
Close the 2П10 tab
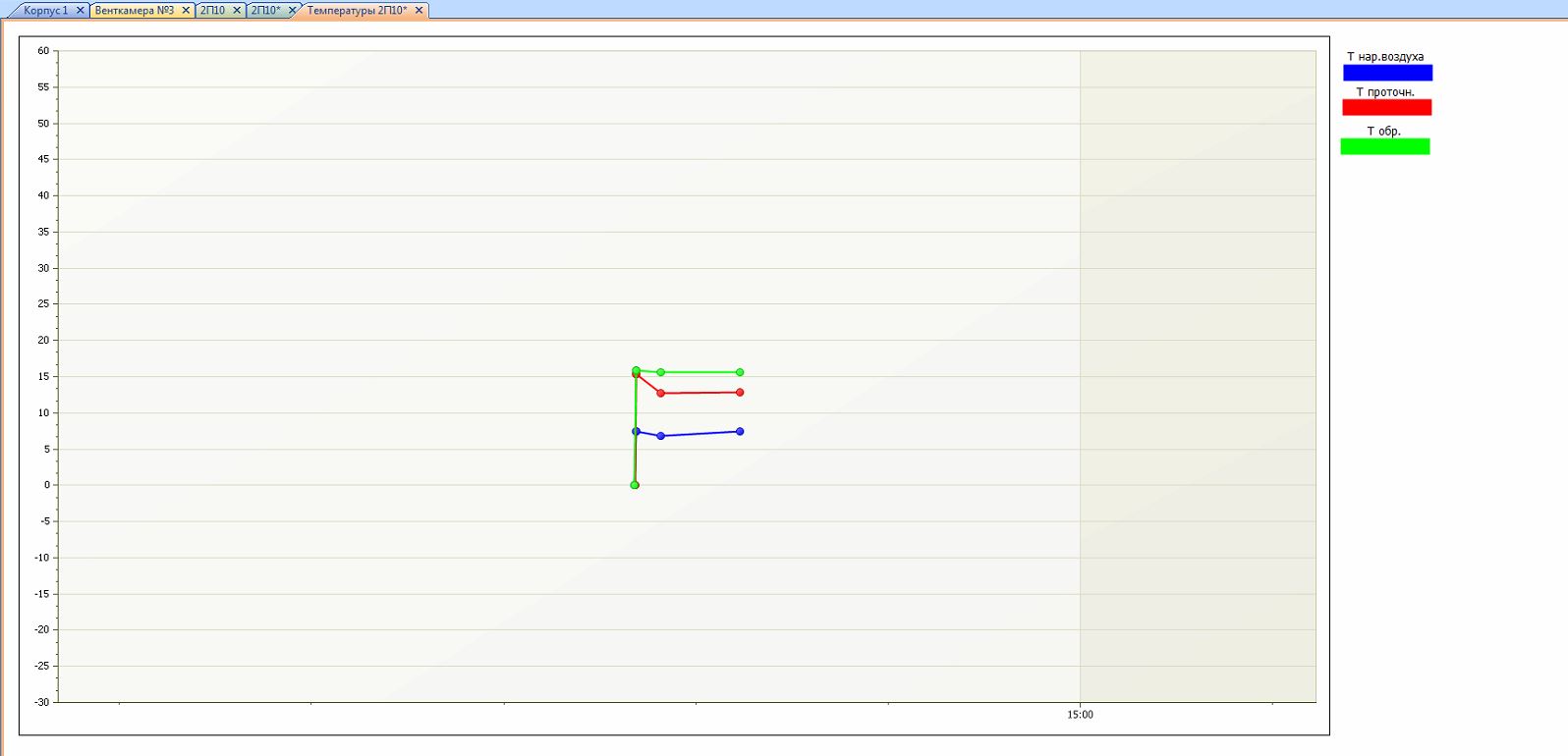[237, 11]
